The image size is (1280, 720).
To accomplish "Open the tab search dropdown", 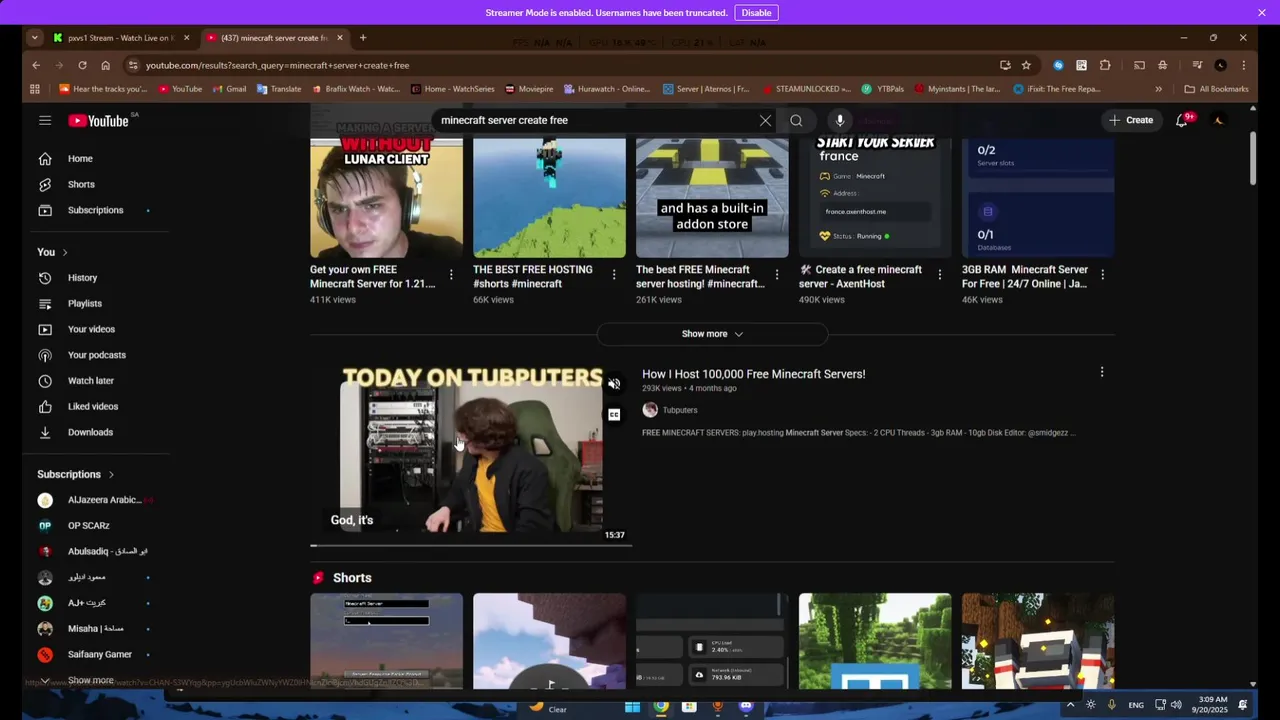I will click(x=35, y=38).
